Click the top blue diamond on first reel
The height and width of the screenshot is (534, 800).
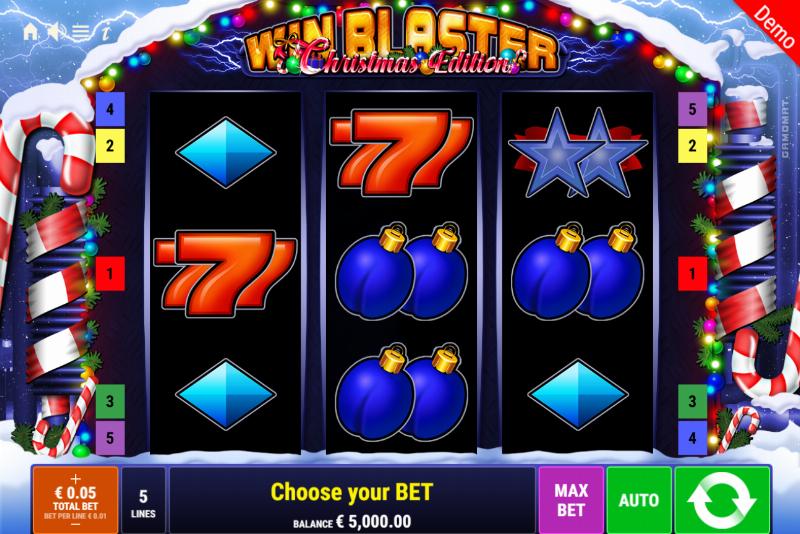[x=226, y=152]
